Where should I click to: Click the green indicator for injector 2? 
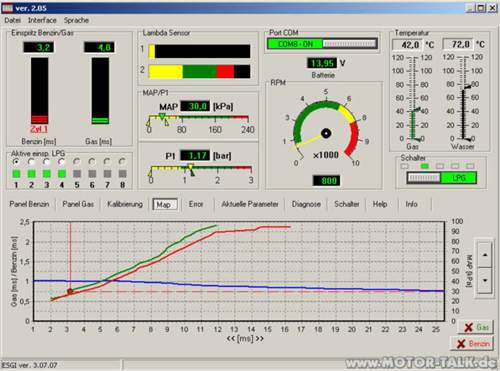tap(31, 174)
